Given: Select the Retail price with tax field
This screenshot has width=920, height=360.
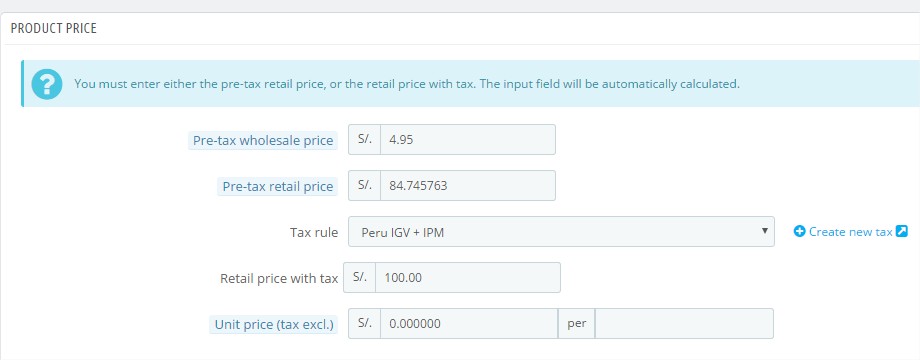Looking at the screenshot, I should click(468, 277).
